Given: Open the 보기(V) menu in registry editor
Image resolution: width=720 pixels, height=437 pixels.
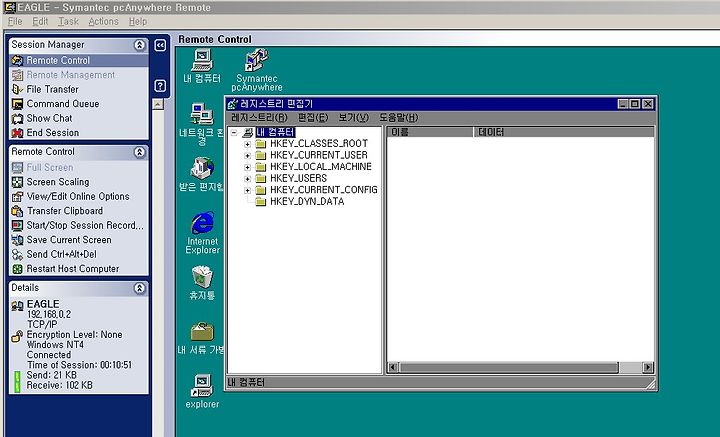Looking at the screenshot, I should pyautogui.click(x=354, y=118).
